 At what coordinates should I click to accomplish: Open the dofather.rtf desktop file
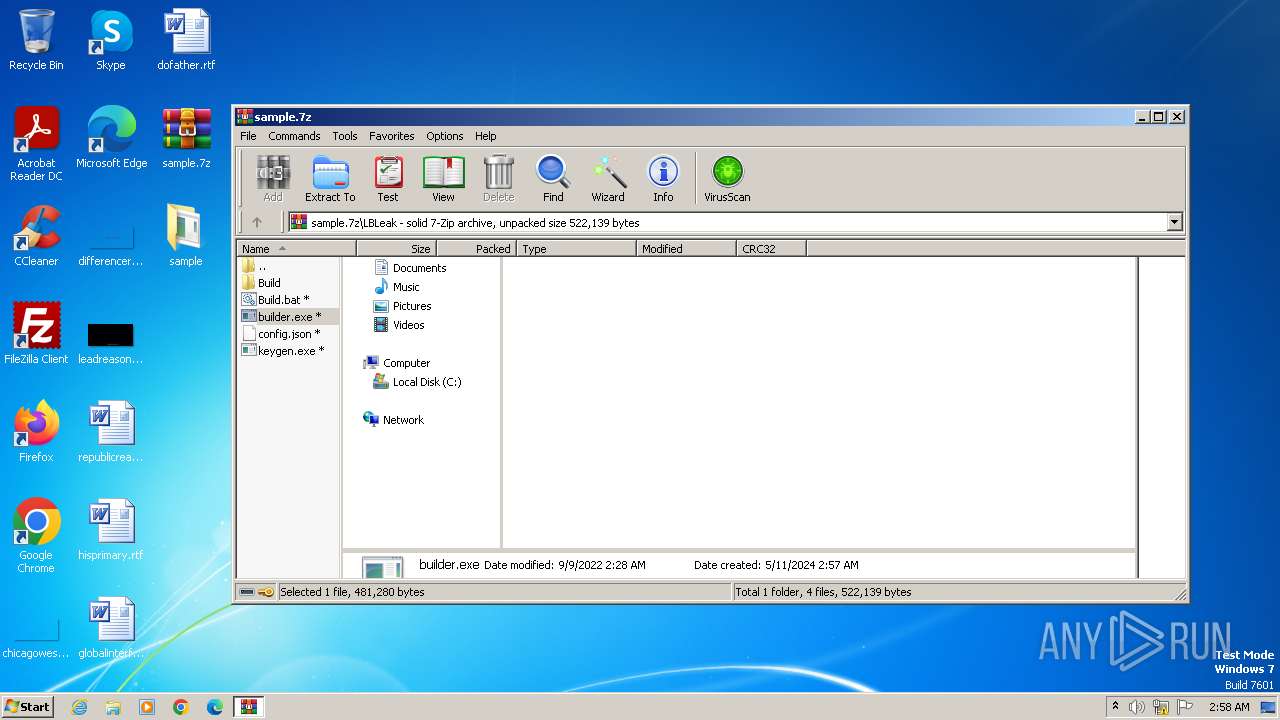tap(186, 40)
